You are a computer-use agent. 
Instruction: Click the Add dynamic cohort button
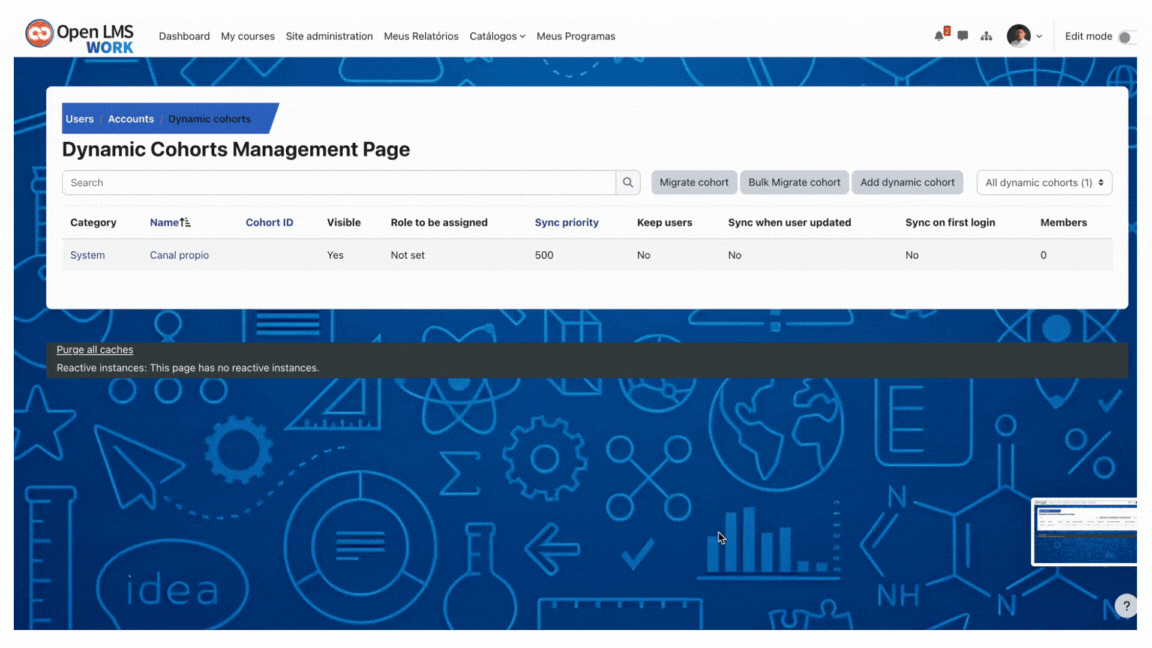pos(907,182)
